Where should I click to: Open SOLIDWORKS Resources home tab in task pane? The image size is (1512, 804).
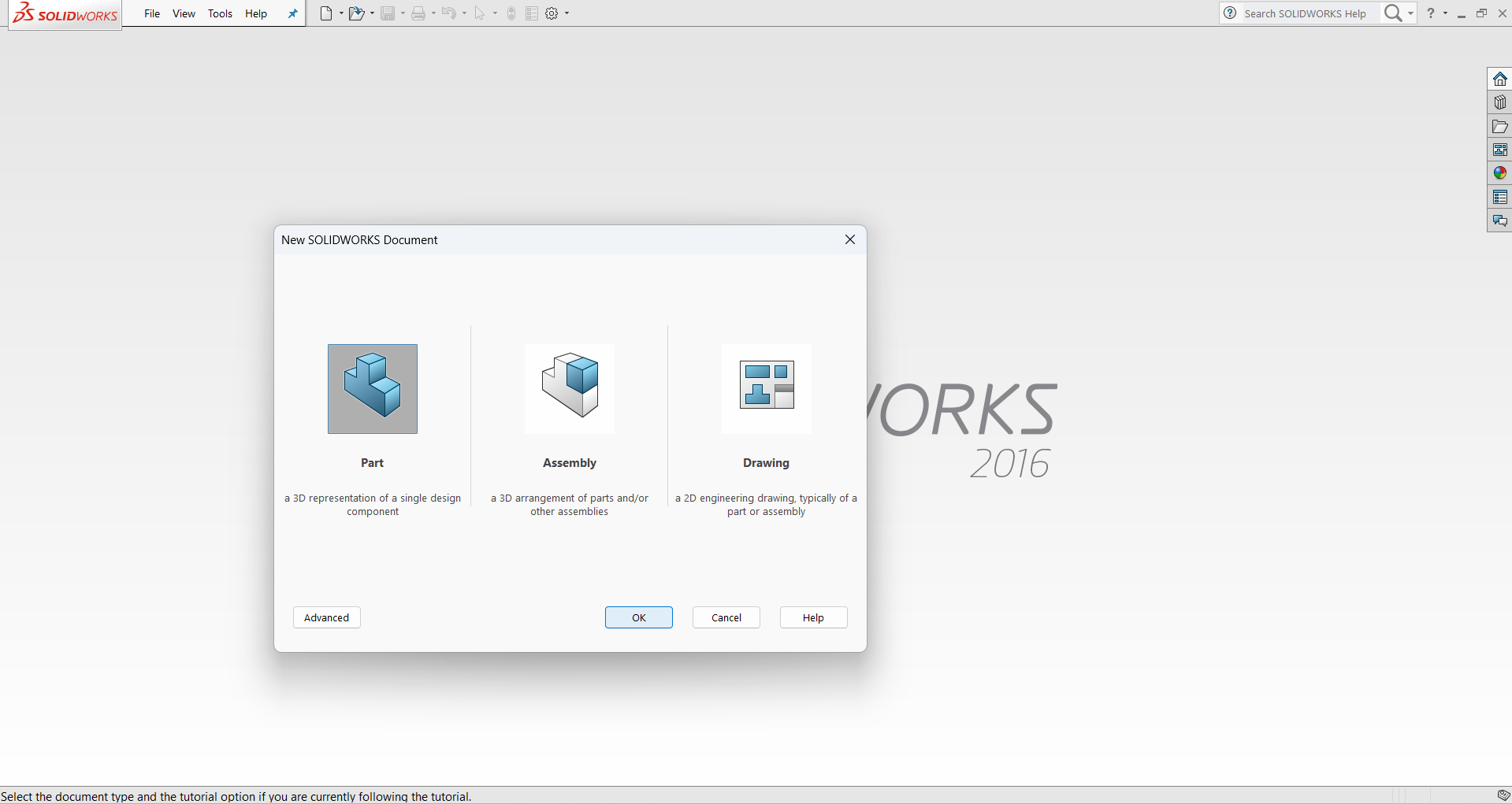click(1500, 79)
